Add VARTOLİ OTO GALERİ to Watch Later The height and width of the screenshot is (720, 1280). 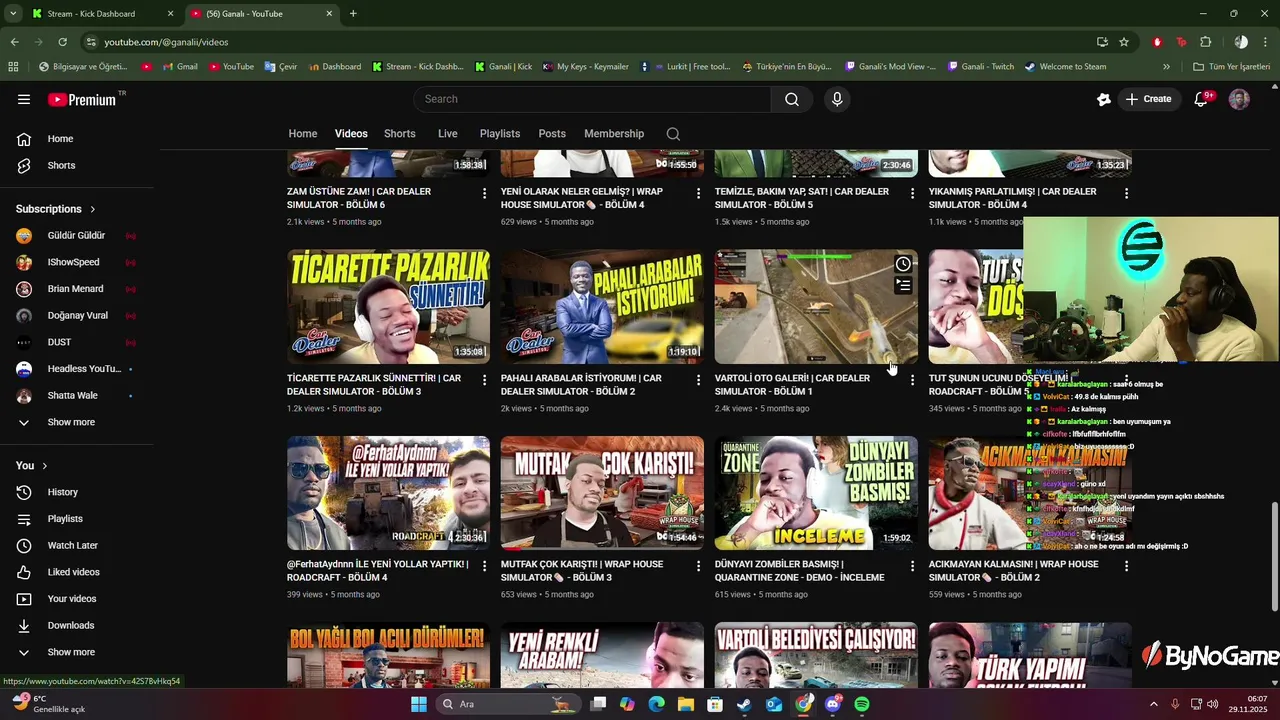(x=903, y=264)
